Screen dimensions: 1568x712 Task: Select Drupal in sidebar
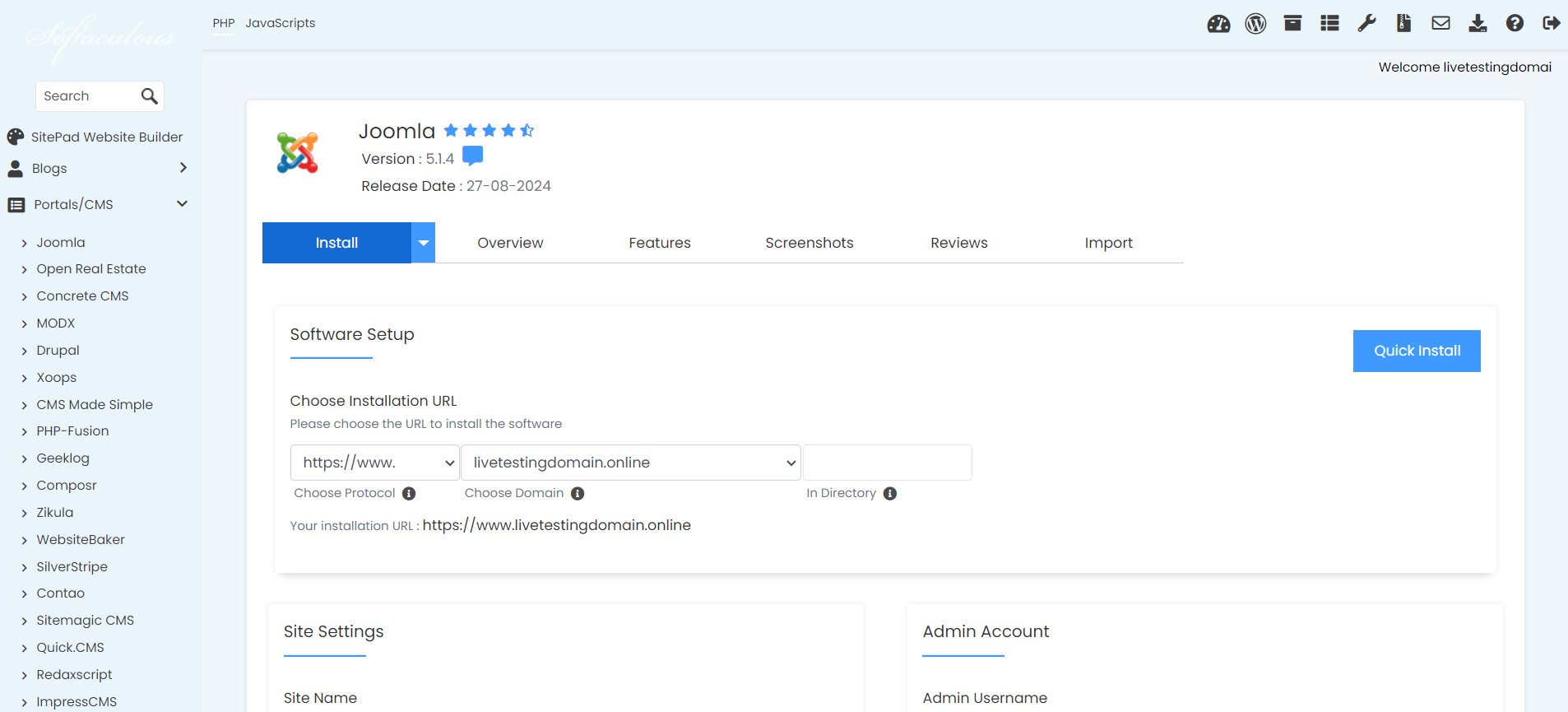[x=58, y=350]
